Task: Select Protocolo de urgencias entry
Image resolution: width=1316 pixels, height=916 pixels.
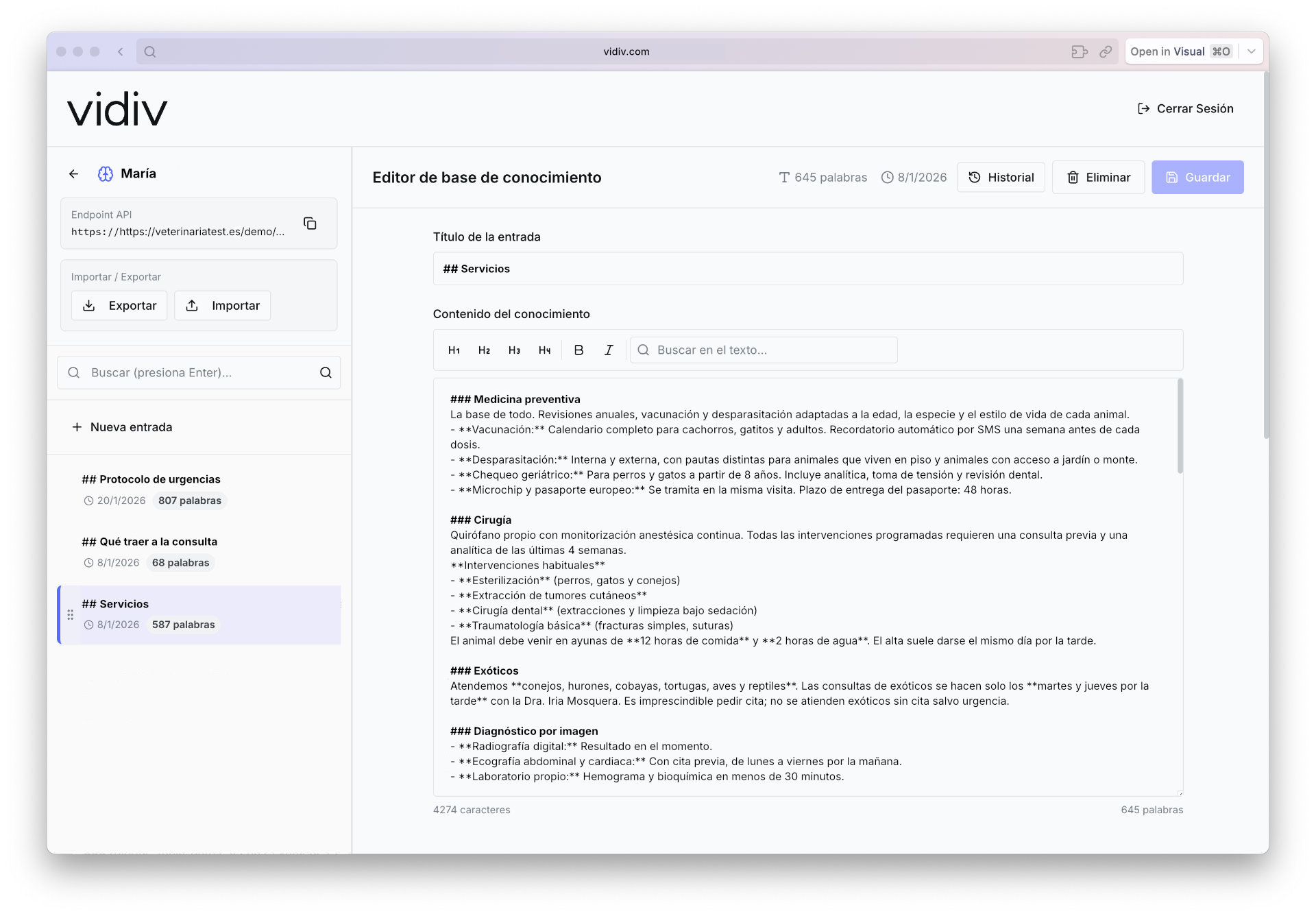Action: pos(199,490)
